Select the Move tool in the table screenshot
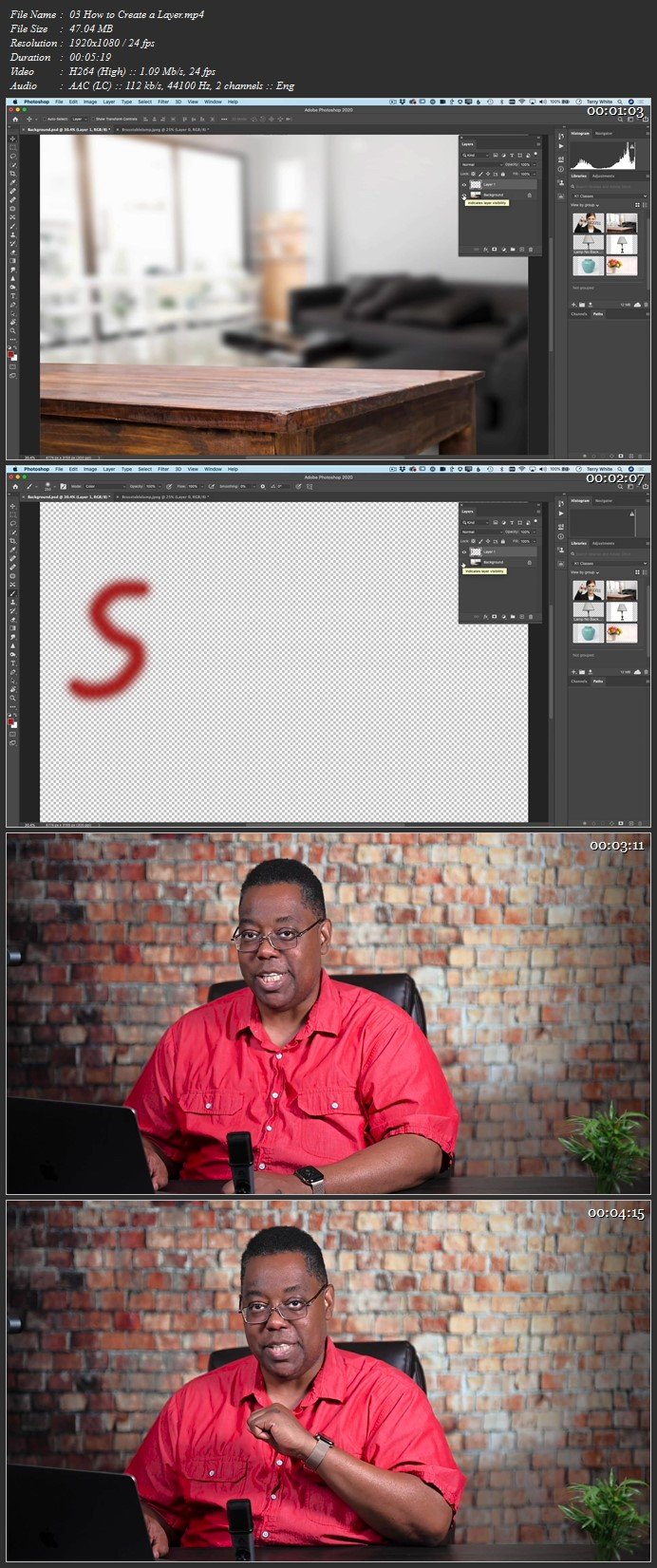657x1568 pixels. point(12,139)
